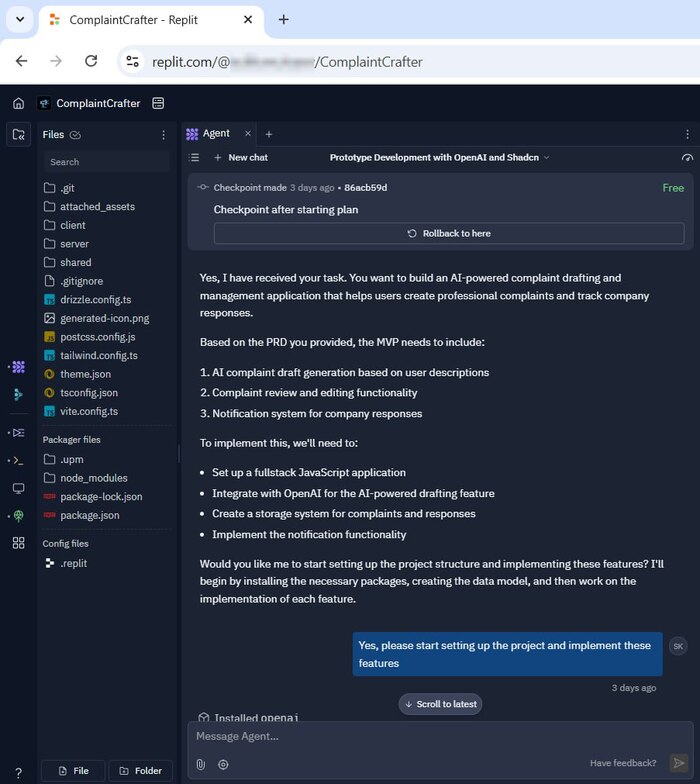700x784 pixels.
Task: Open the Shell terminal sidebar icon
Action: (x=18, y=460)
